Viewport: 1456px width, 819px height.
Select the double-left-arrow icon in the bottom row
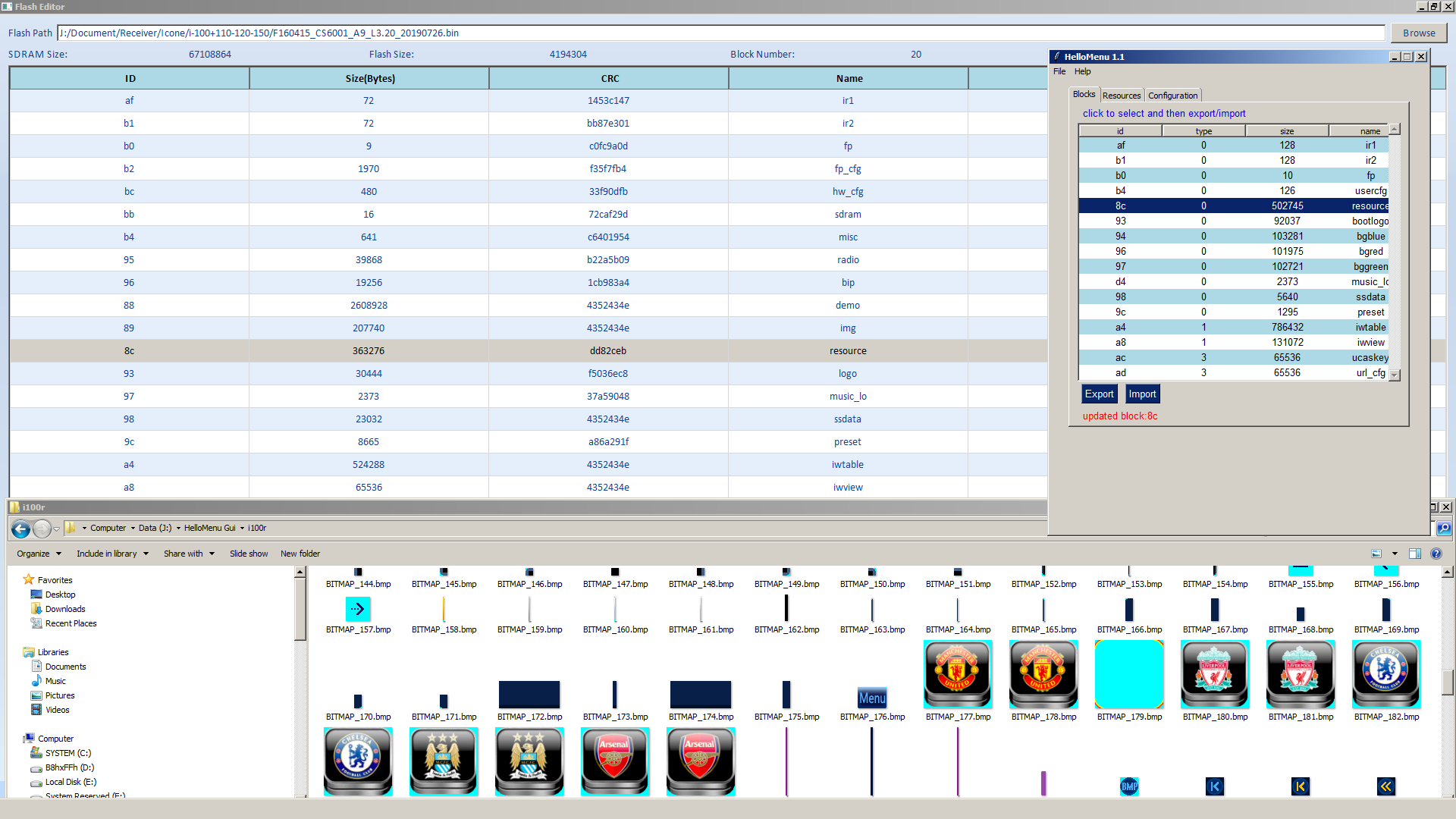(1386, 786)
